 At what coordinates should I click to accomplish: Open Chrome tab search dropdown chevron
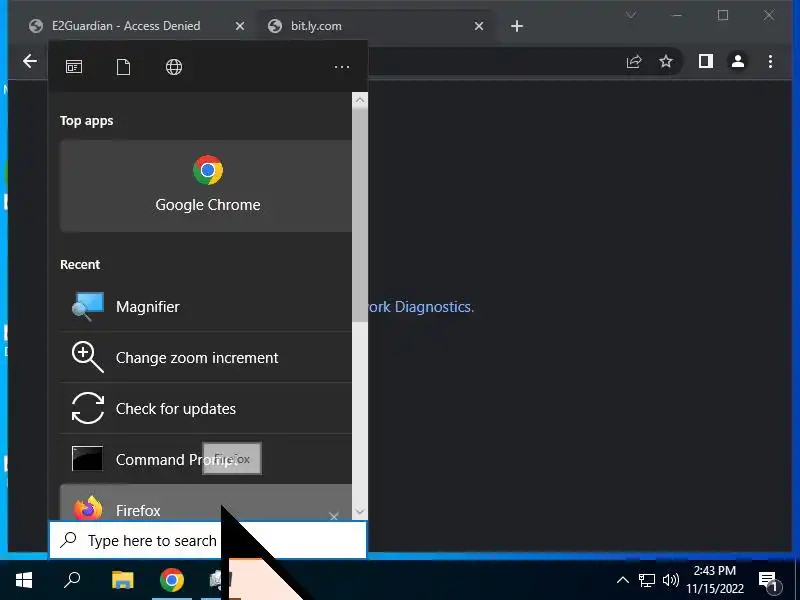click(x=631, y=15)
